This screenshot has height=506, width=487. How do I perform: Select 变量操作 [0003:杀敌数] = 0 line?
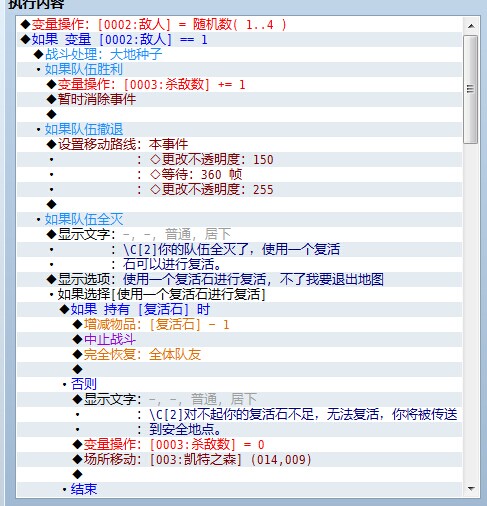pos(239,445)
